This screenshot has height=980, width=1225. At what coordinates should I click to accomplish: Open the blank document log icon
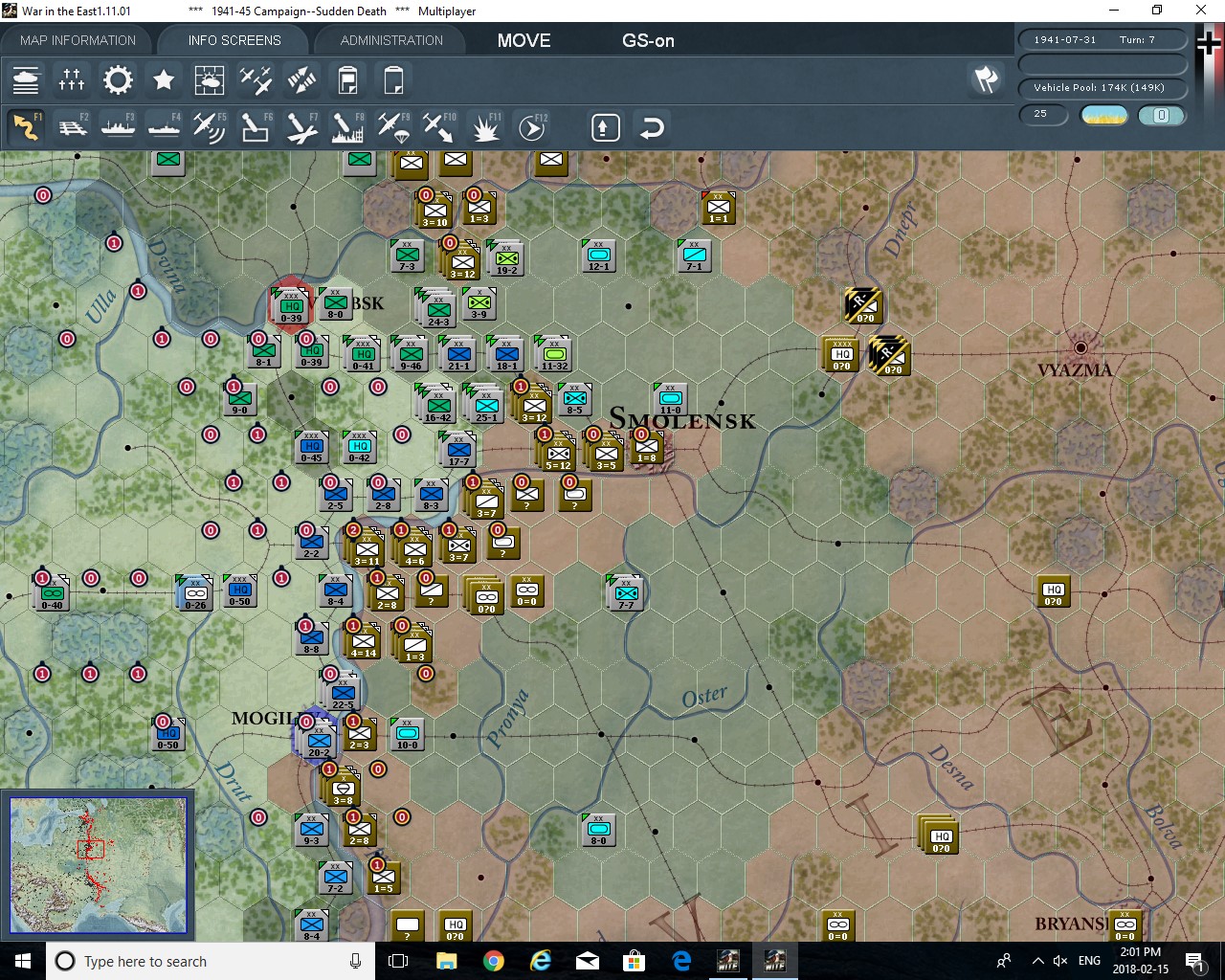[x=393, y=80]
